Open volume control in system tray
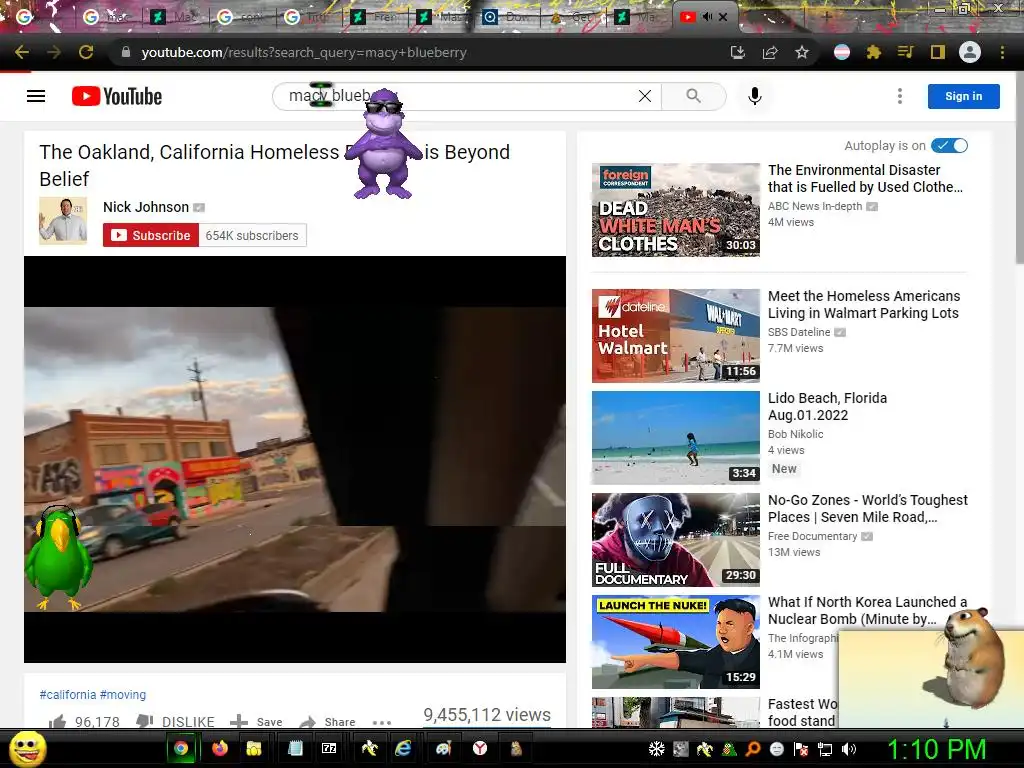The height and width of the screenshot is (768, 1024). pyautogui.click(x=850, y=749)
